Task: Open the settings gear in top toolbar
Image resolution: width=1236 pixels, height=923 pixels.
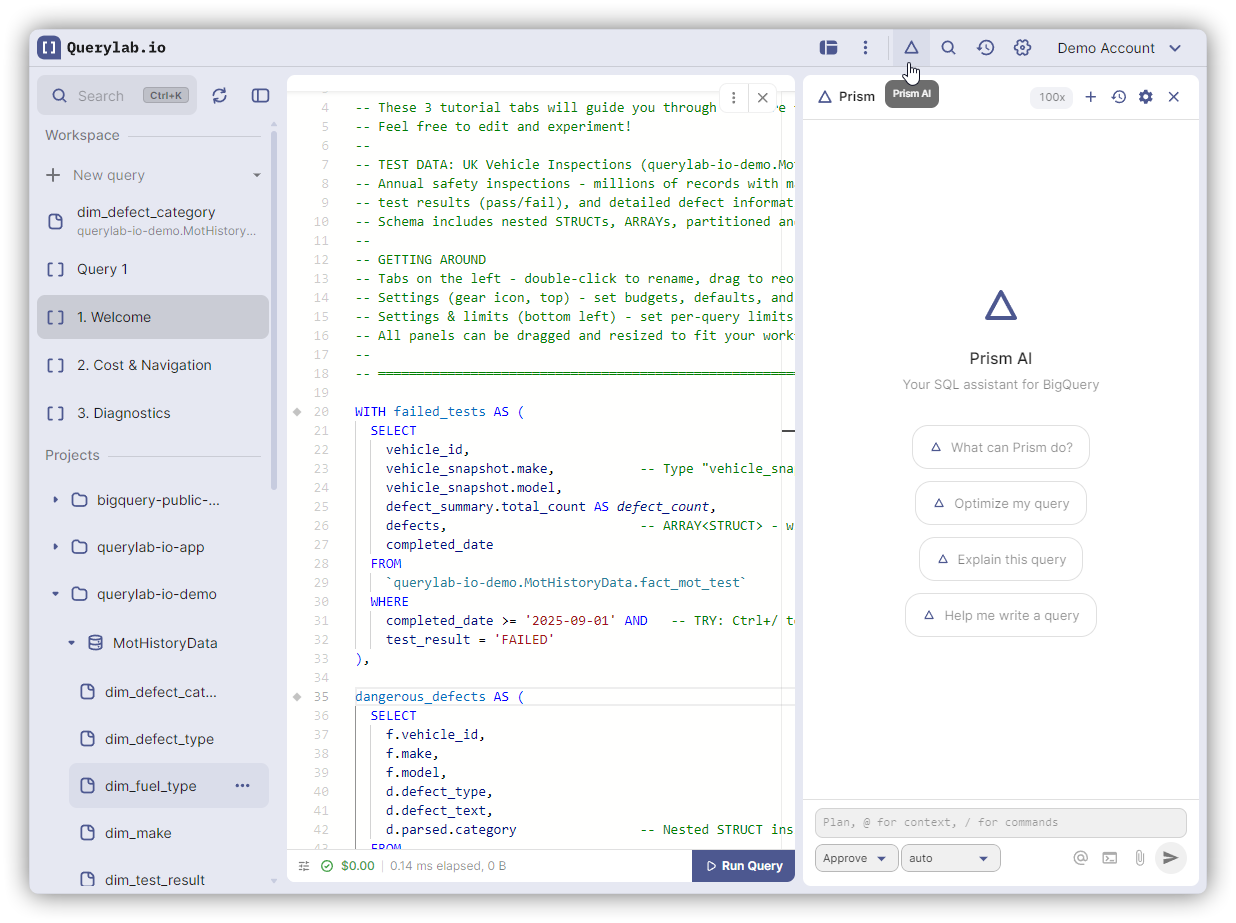Action: coord(1022,48)
